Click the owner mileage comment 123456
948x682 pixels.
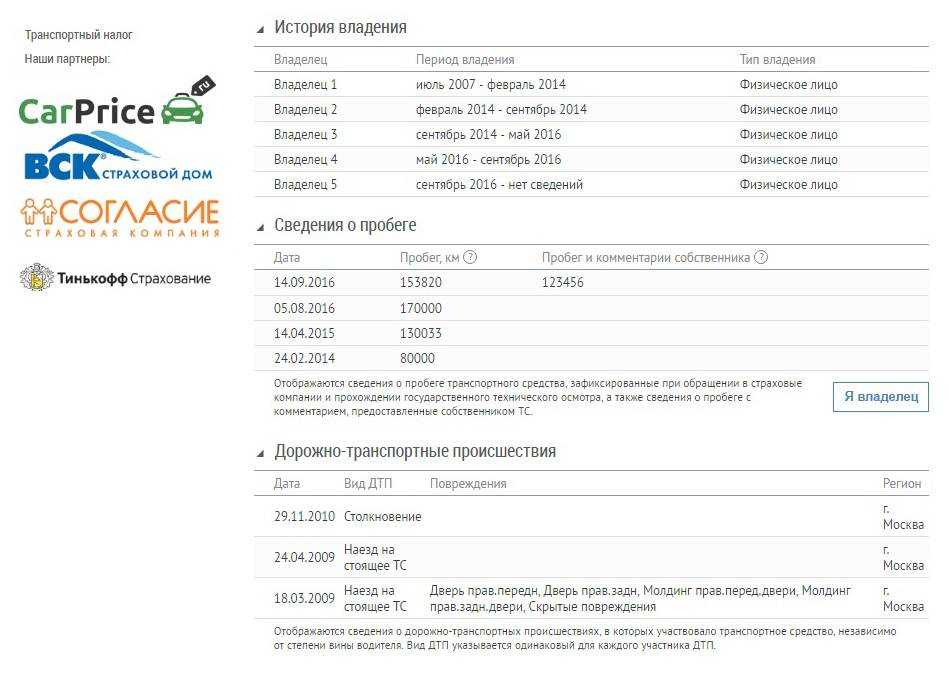[563, 283]
